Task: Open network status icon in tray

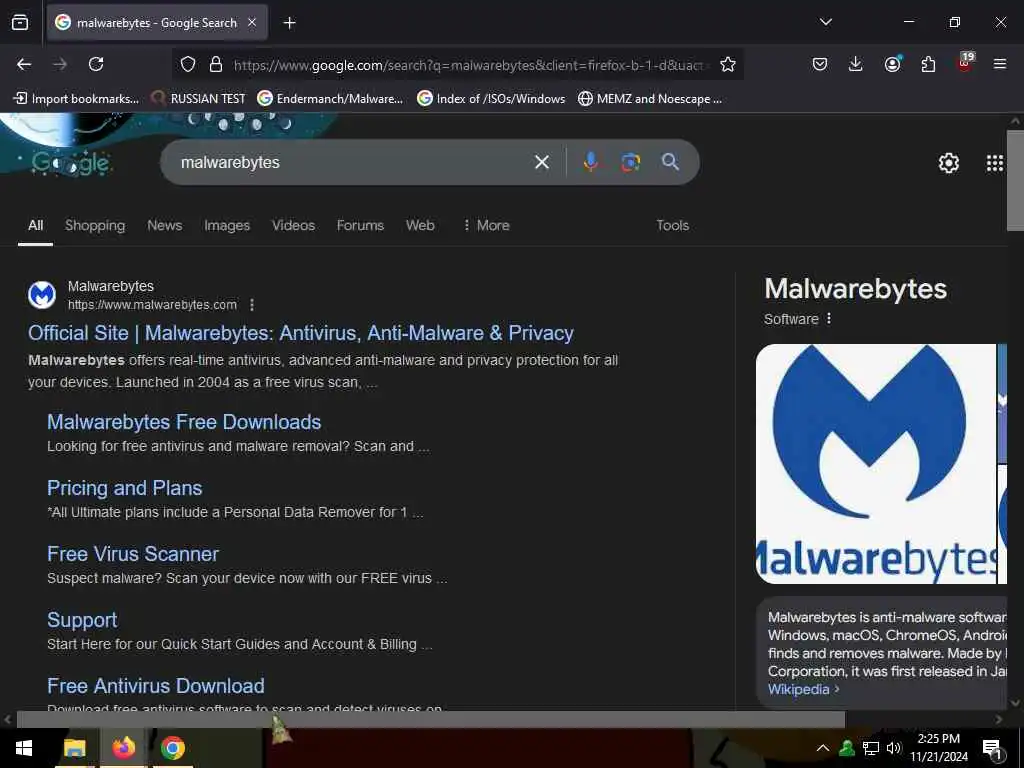Action: 871,748
